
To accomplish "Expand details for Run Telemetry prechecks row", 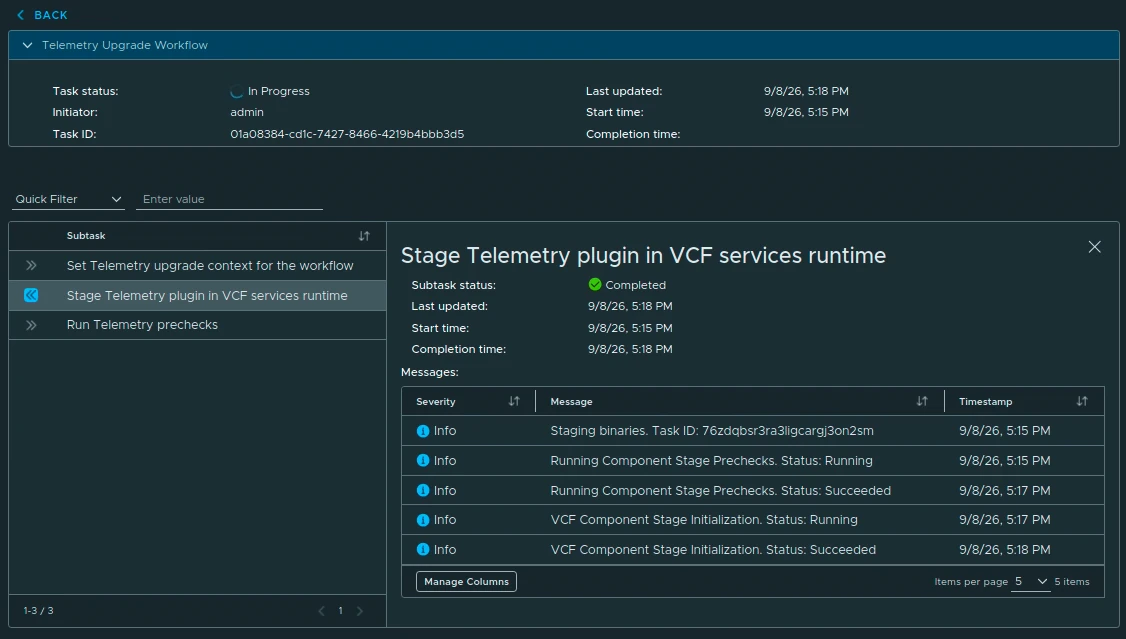I will tap(31, 325).
